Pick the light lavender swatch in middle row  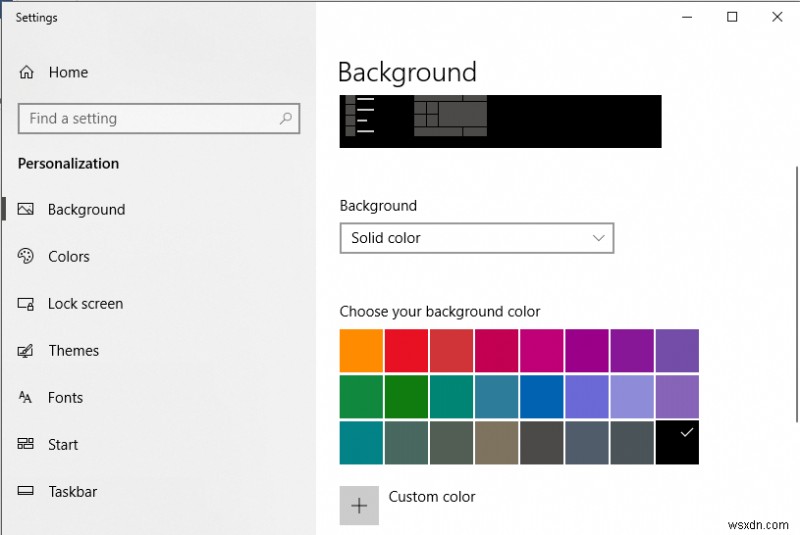pyautogui.click(x=632, y=396)
